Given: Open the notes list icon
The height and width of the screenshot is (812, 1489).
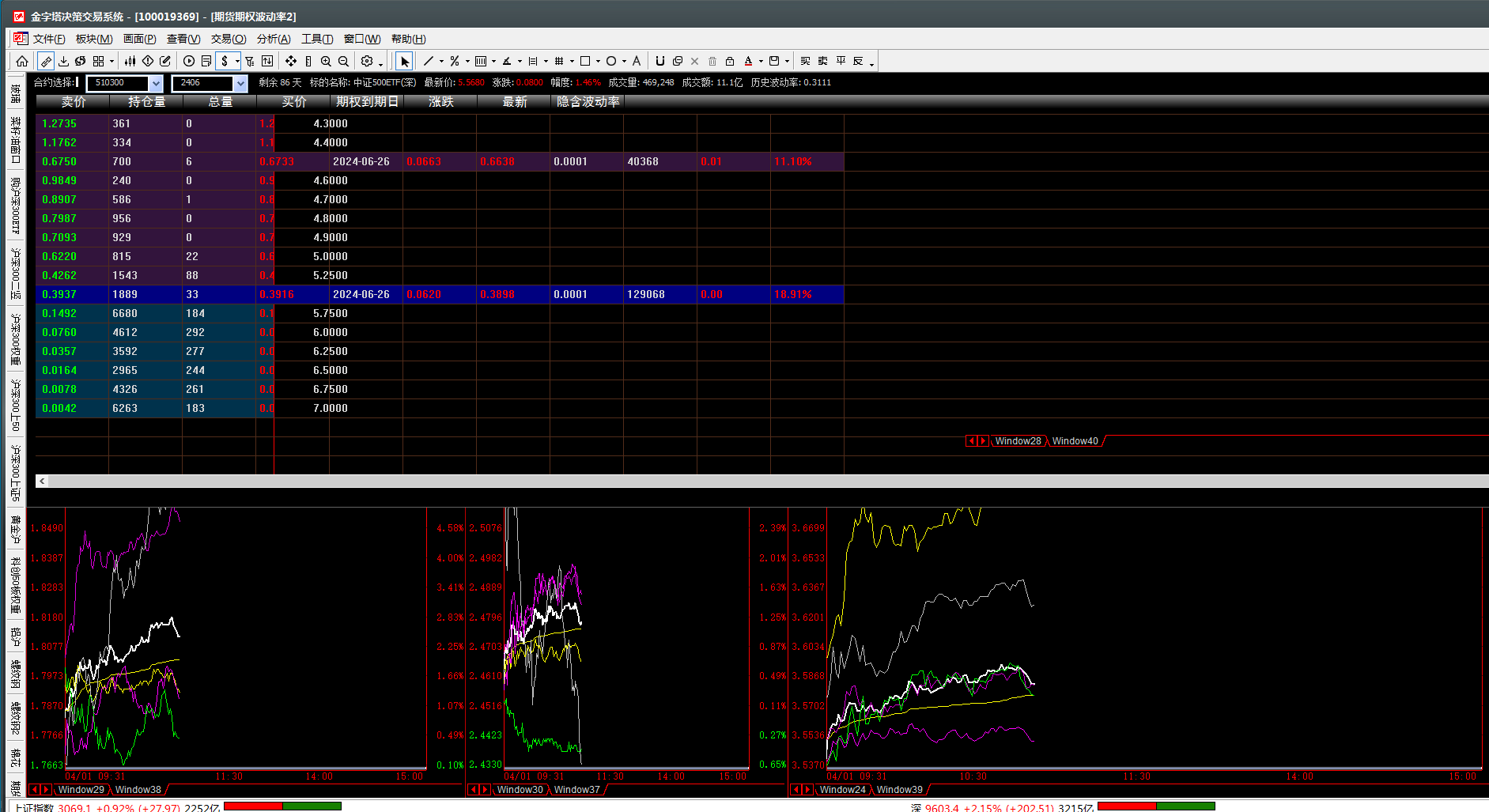Looking at the screenshot, I should point(206,61).
